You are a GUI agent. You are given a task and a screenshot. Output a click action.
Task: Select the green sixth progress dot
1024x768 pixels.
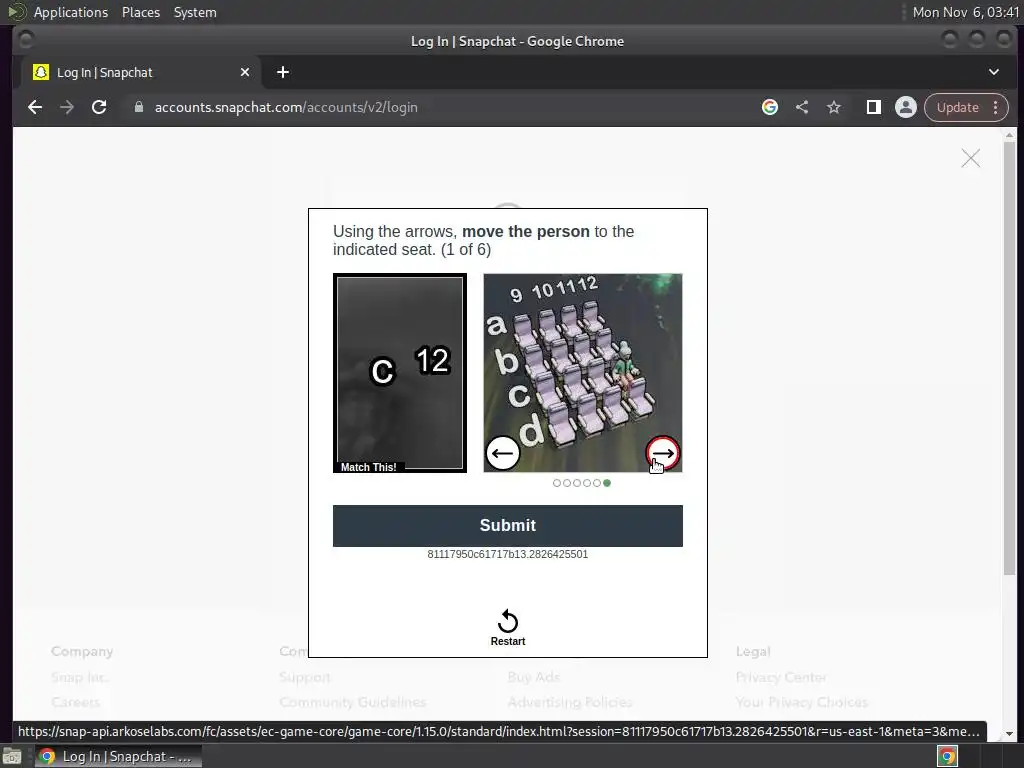(607, 483)
